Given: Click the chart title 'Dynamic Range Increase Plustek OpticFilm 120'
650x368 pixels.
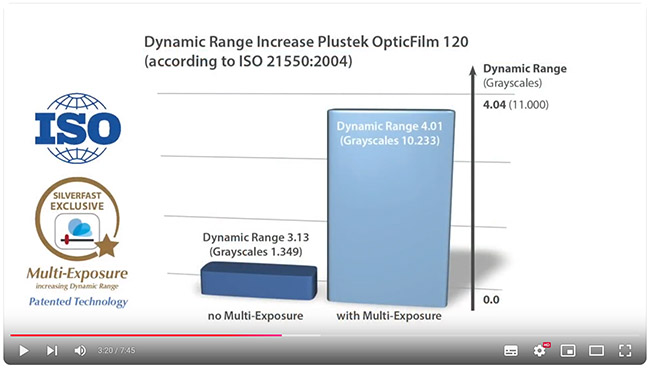Looking at the screenshot, I should [x=306, y=42].
